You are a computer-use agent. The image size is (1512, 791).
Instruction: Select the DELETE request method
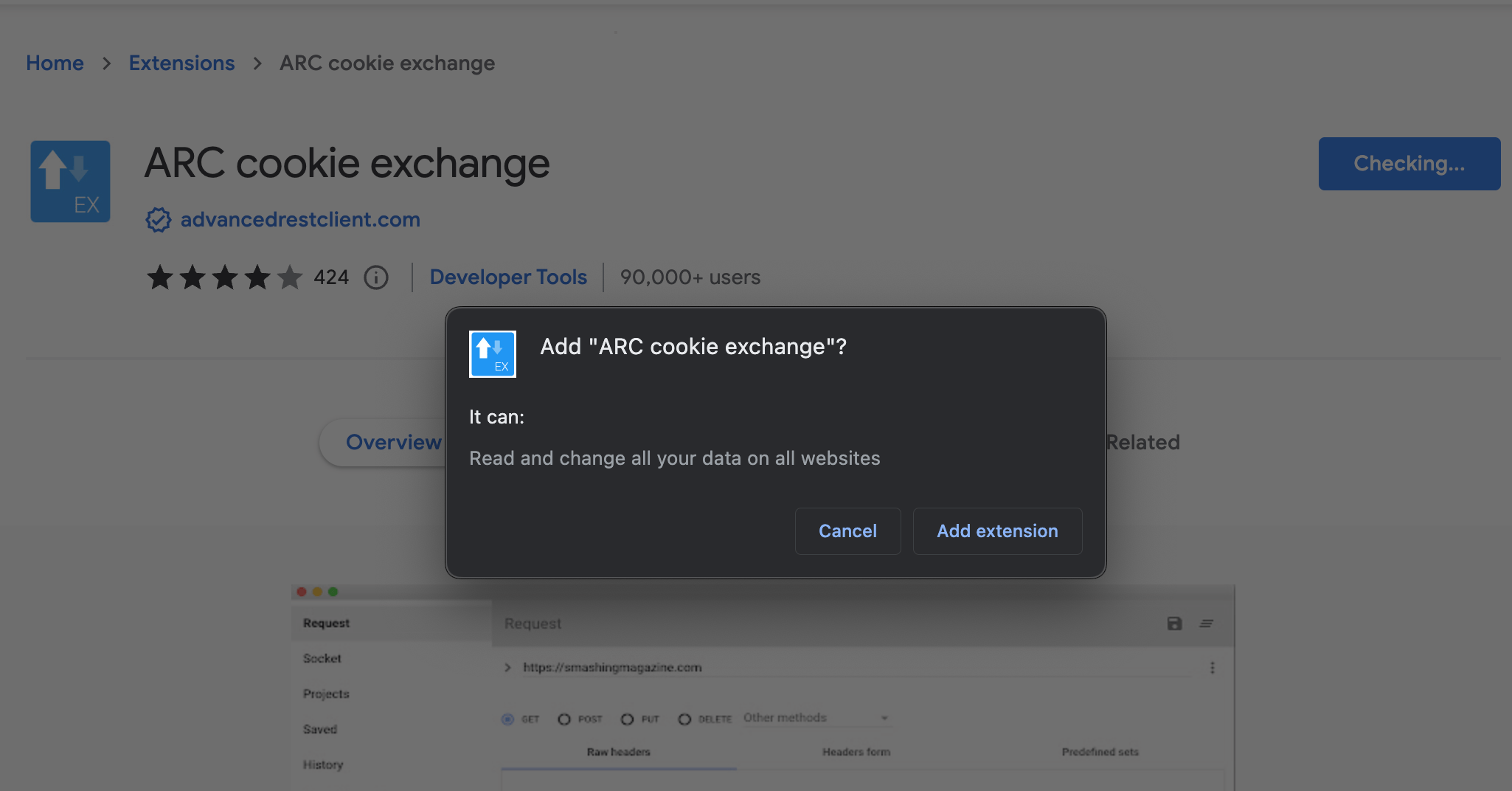click(684, 719)
